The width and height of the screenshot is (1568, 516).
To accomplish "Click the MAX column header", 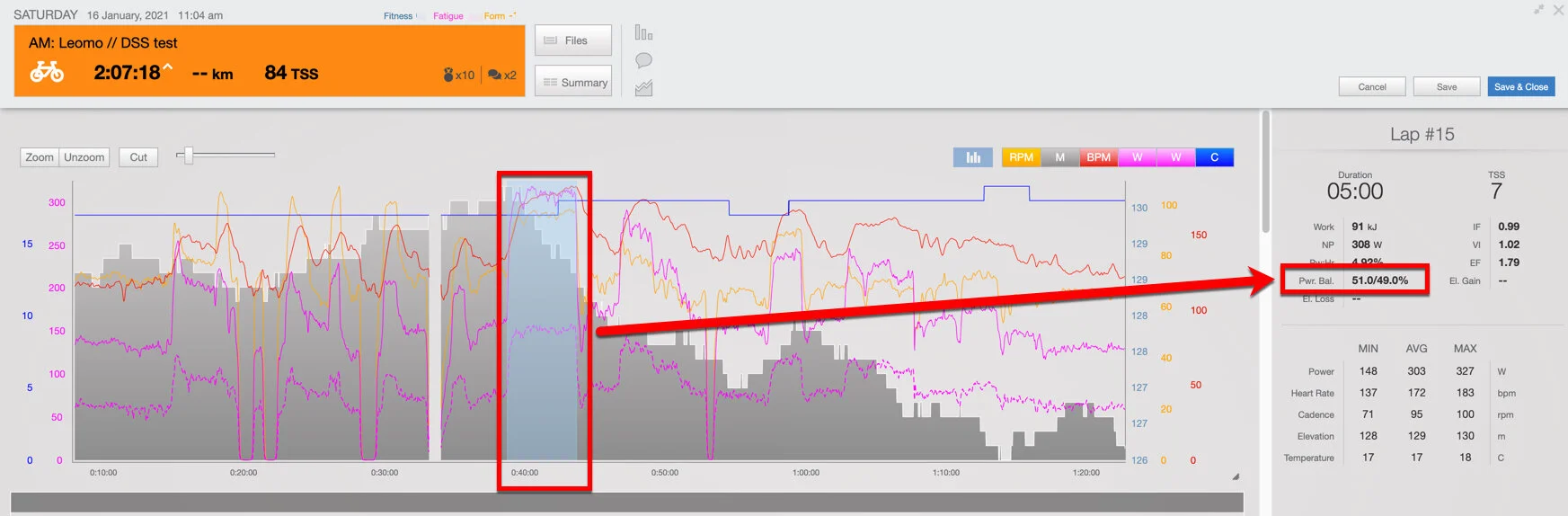I will coord(1465,349).
